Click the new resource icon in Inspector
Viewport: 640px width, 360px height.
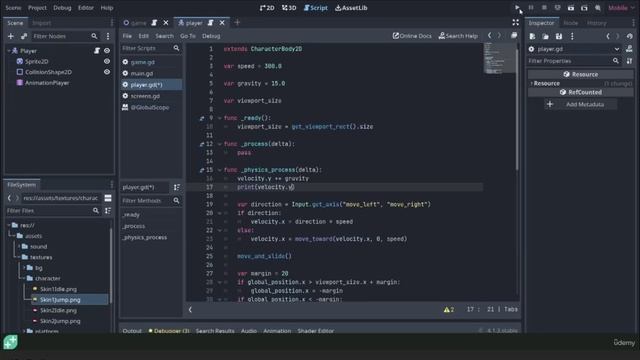pos(532,36)
